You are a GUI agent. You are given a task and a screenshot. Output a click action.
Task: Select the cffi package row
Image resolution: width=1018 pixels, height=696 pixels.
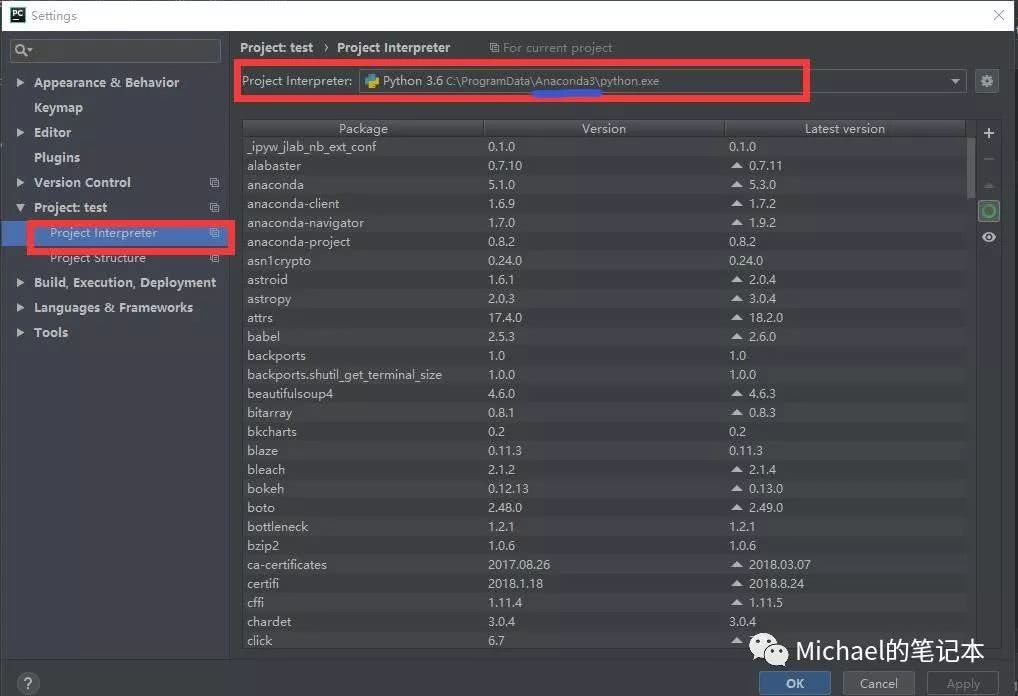604,603
